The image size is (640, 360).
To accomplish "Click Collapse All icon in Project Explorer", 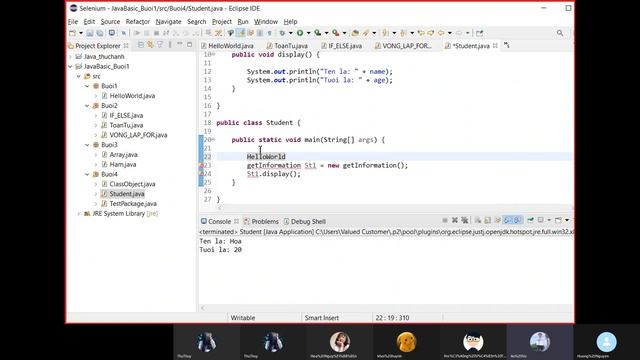I will pyautogui.click(x=140, y=45).
